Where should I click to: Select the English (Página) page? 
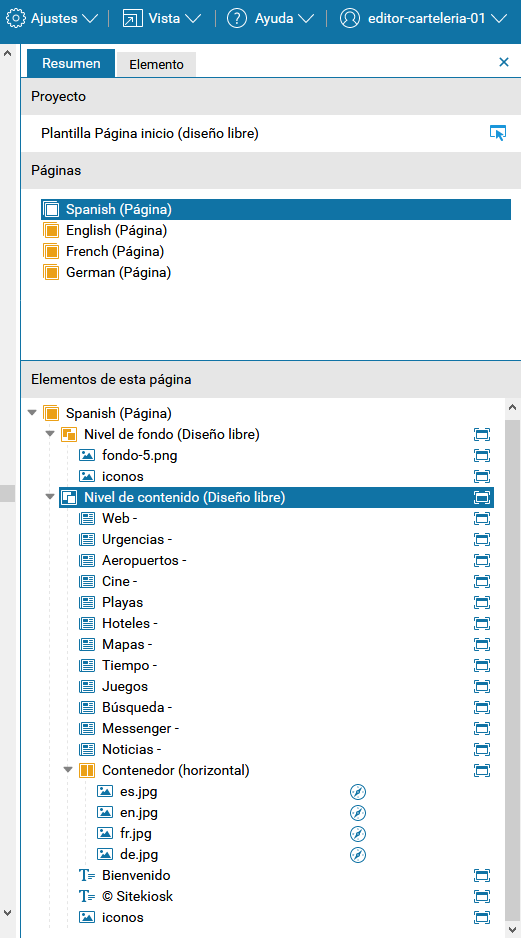(116, 230)
